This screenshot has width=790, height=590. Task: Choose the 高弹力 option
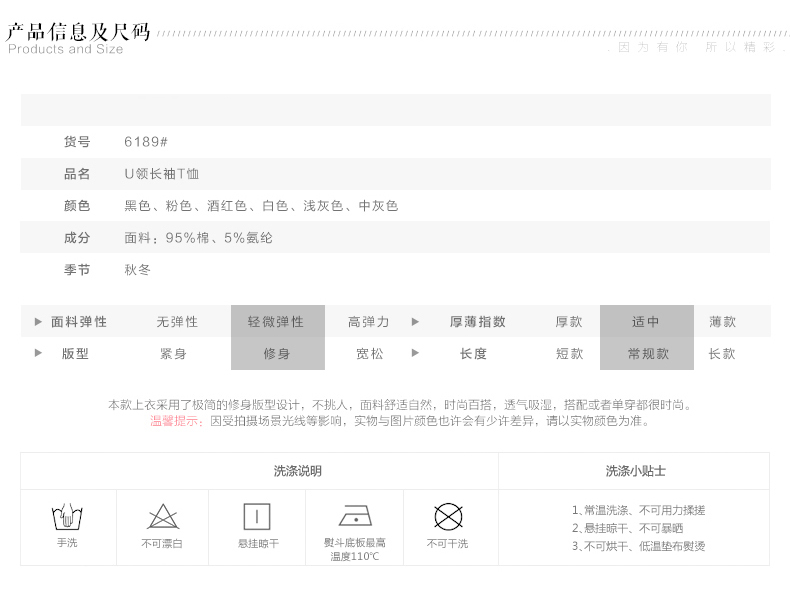click(x=369, y=321)
